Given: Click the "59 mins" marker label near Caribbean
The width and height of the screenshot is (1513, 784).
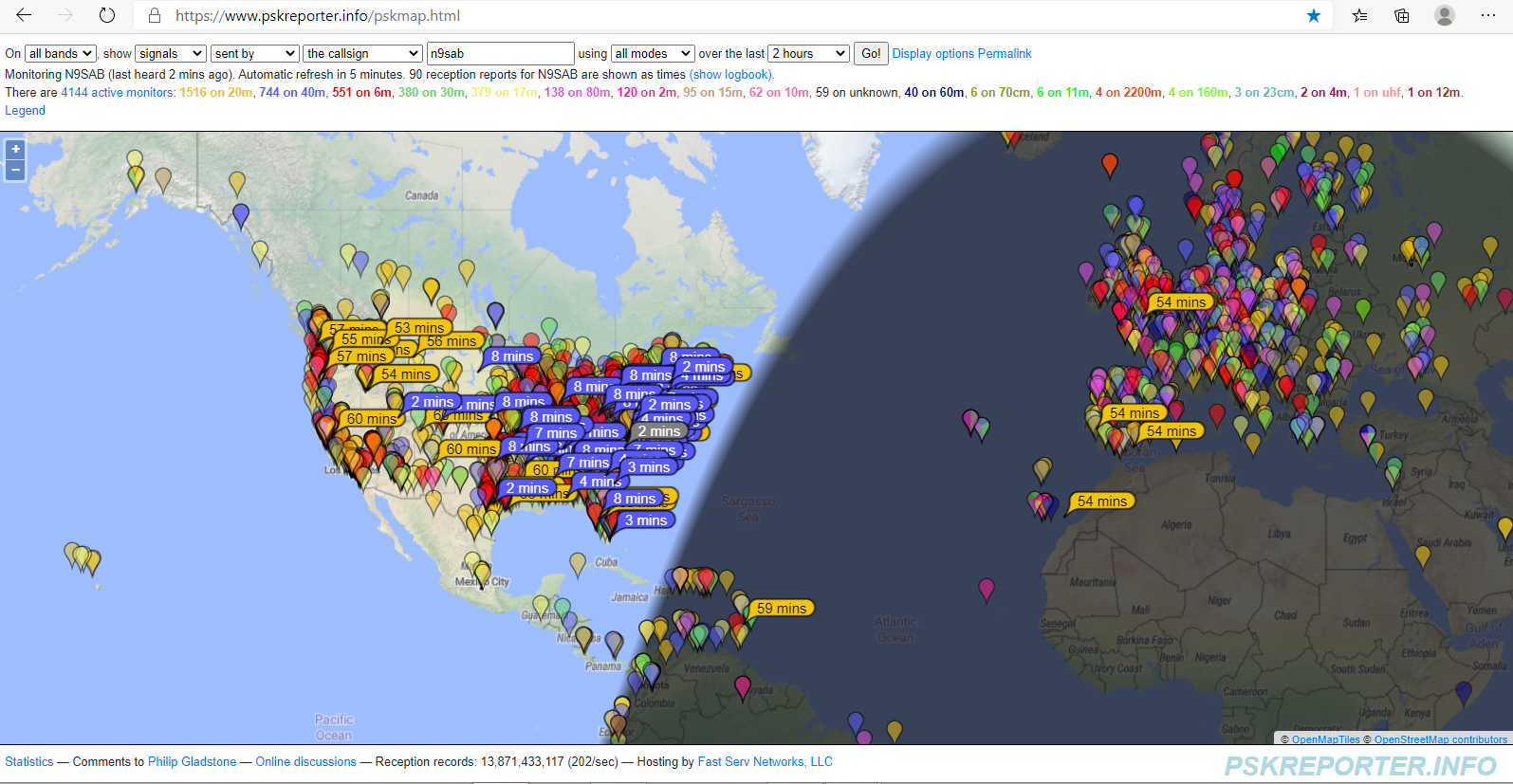Looking at the screenshot, I should 782,609.
